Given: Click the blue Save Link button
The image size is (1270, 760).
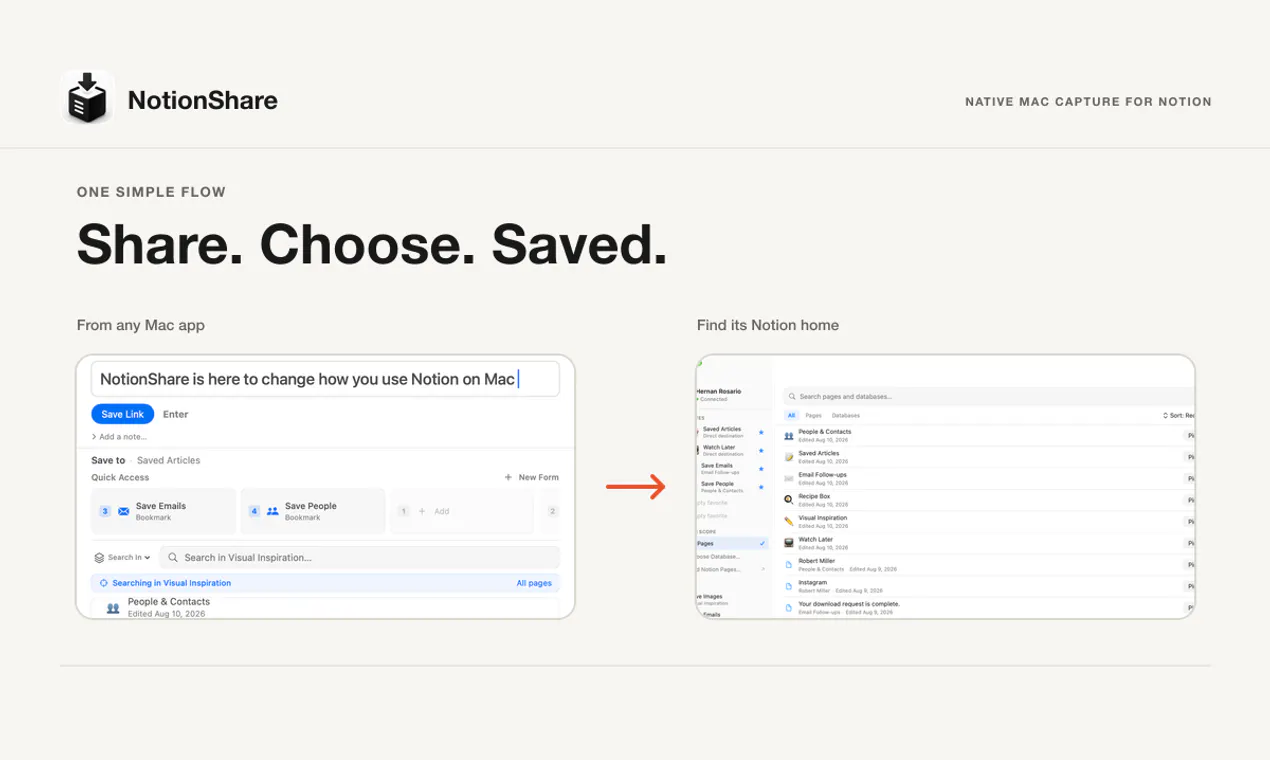Looking at the screenshot, I should (123, 414).
